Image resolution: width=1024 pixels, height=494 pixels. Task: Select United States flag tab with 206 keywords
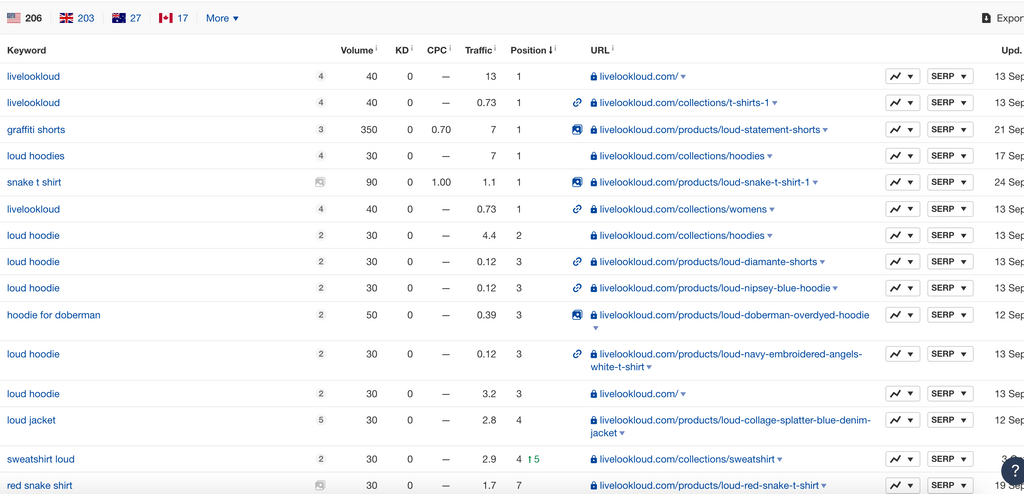pyautogui.click(x=24, y=18)
